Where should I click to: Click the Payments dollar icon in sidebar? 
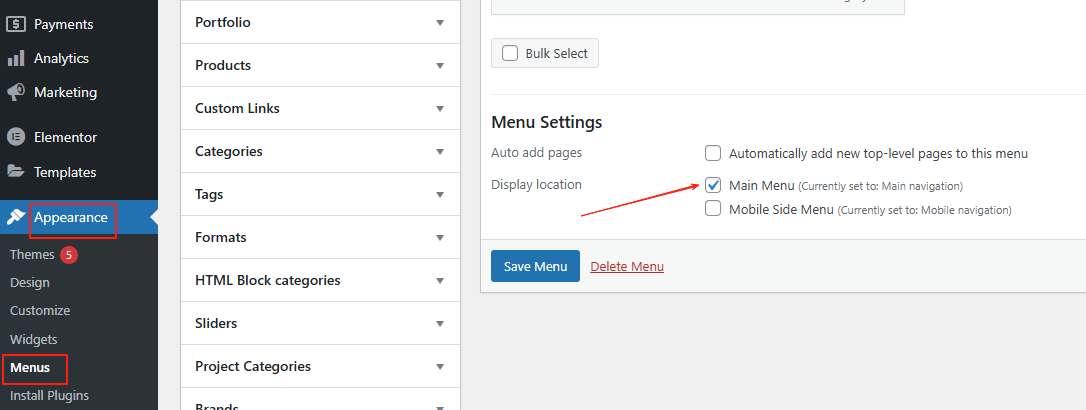pyautogui.click(x=16, y=24)
